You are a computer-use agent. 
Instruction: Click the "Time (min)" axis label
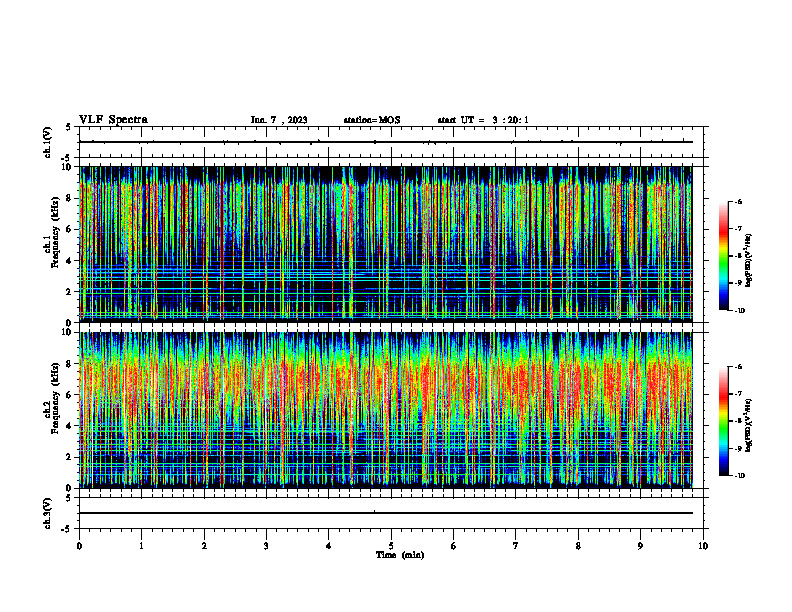click(x=400, y=555)
